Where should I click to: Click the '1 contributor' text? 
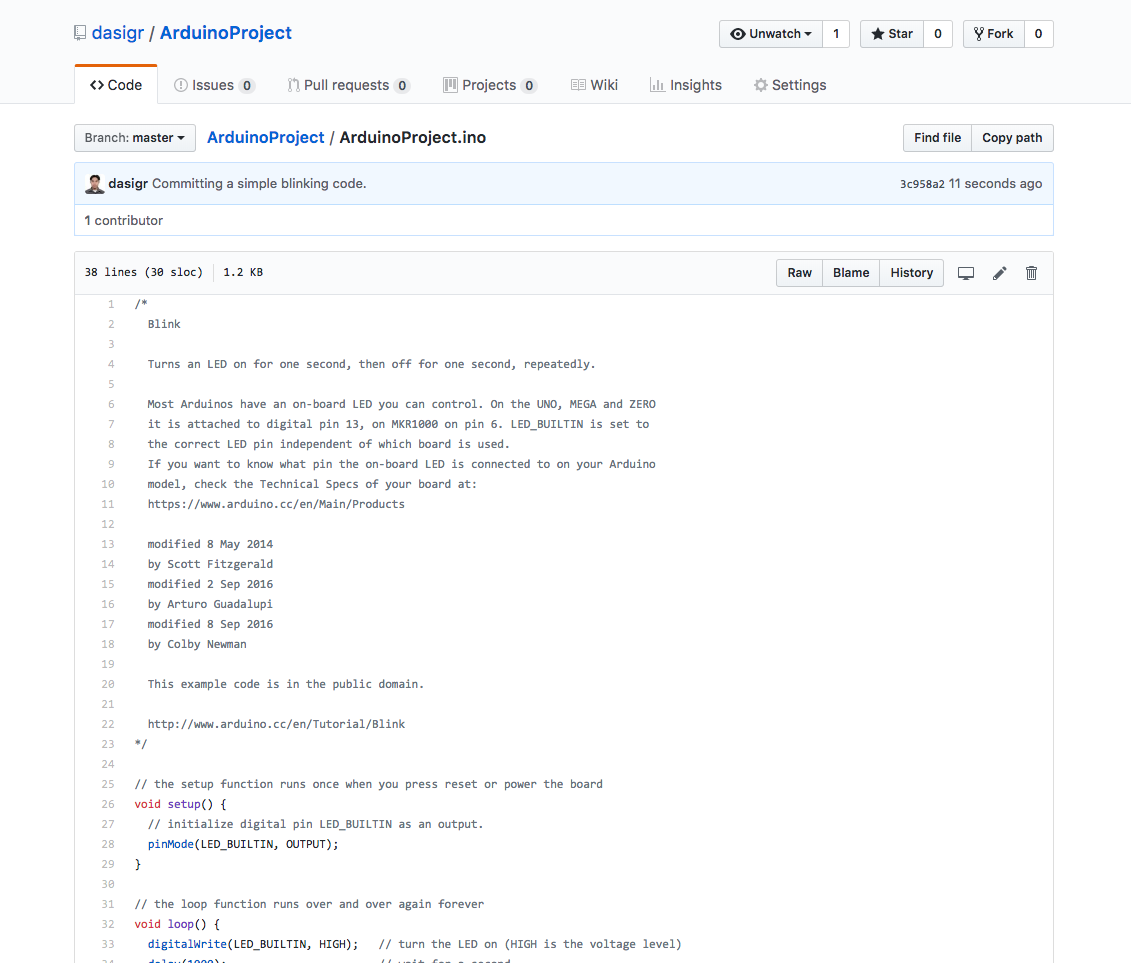click(x=123, y=221)
